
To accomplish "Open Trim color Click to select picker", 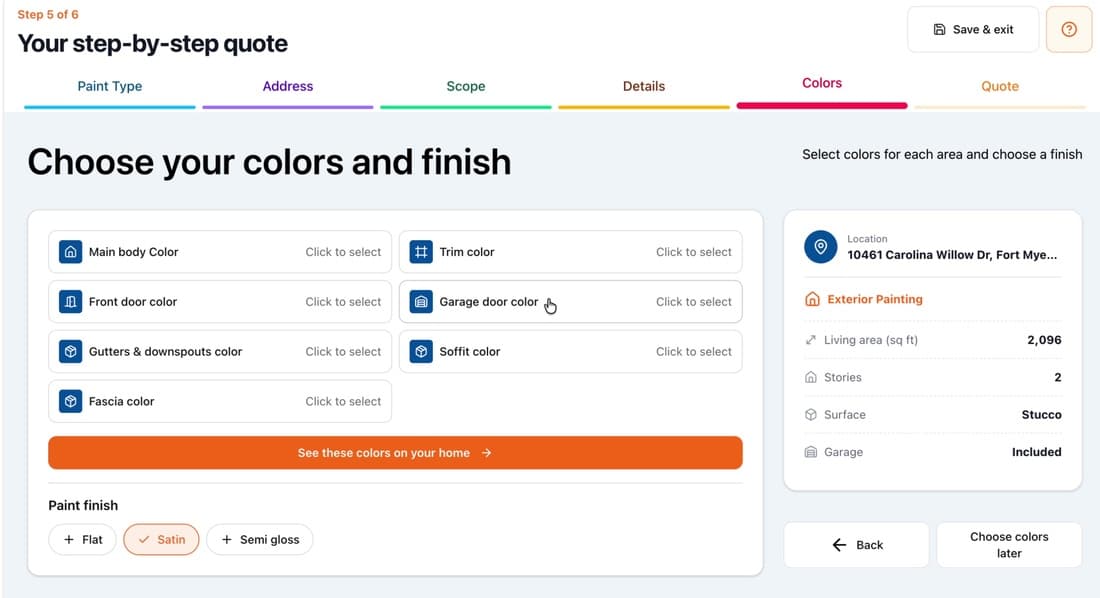I will pos(570,252).
